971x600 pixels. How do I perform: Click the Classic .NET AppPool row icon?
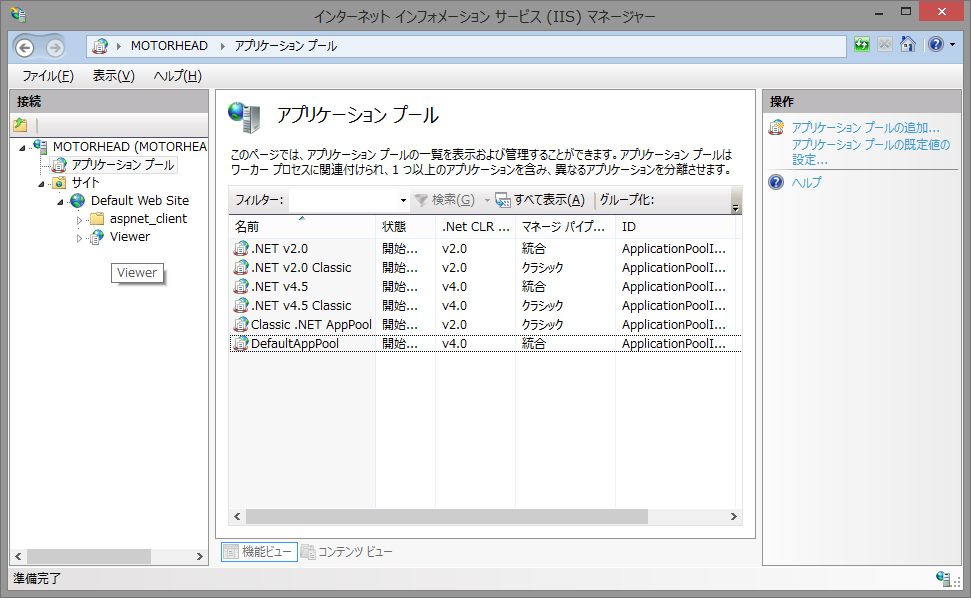click(x=240, y=325)
